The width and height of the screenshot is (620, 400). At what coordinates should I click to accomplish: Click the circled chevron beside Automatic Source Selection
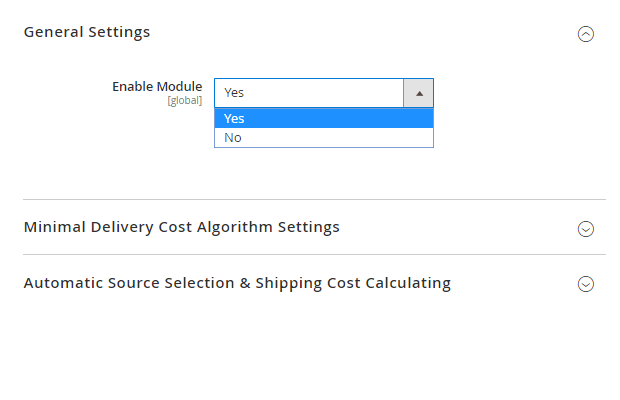coord(586,284)
